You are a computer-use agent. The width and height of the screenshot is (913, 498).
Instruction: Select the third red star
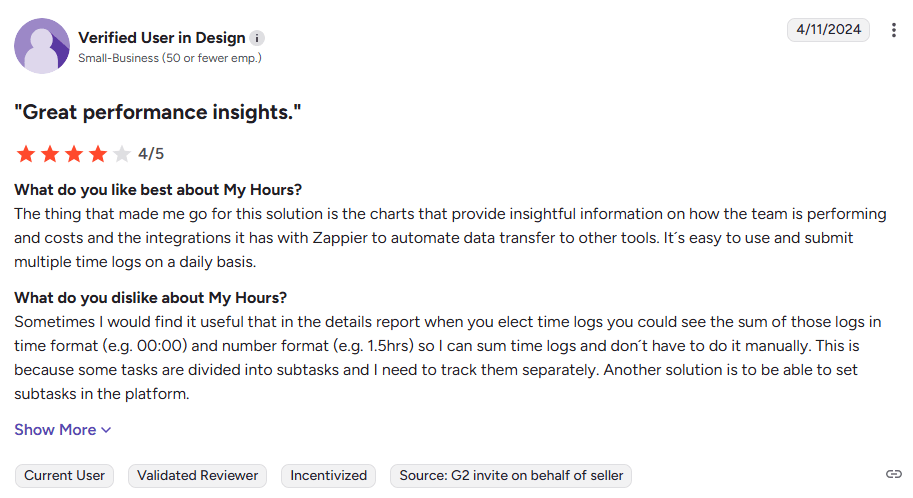tap(74, 154)
